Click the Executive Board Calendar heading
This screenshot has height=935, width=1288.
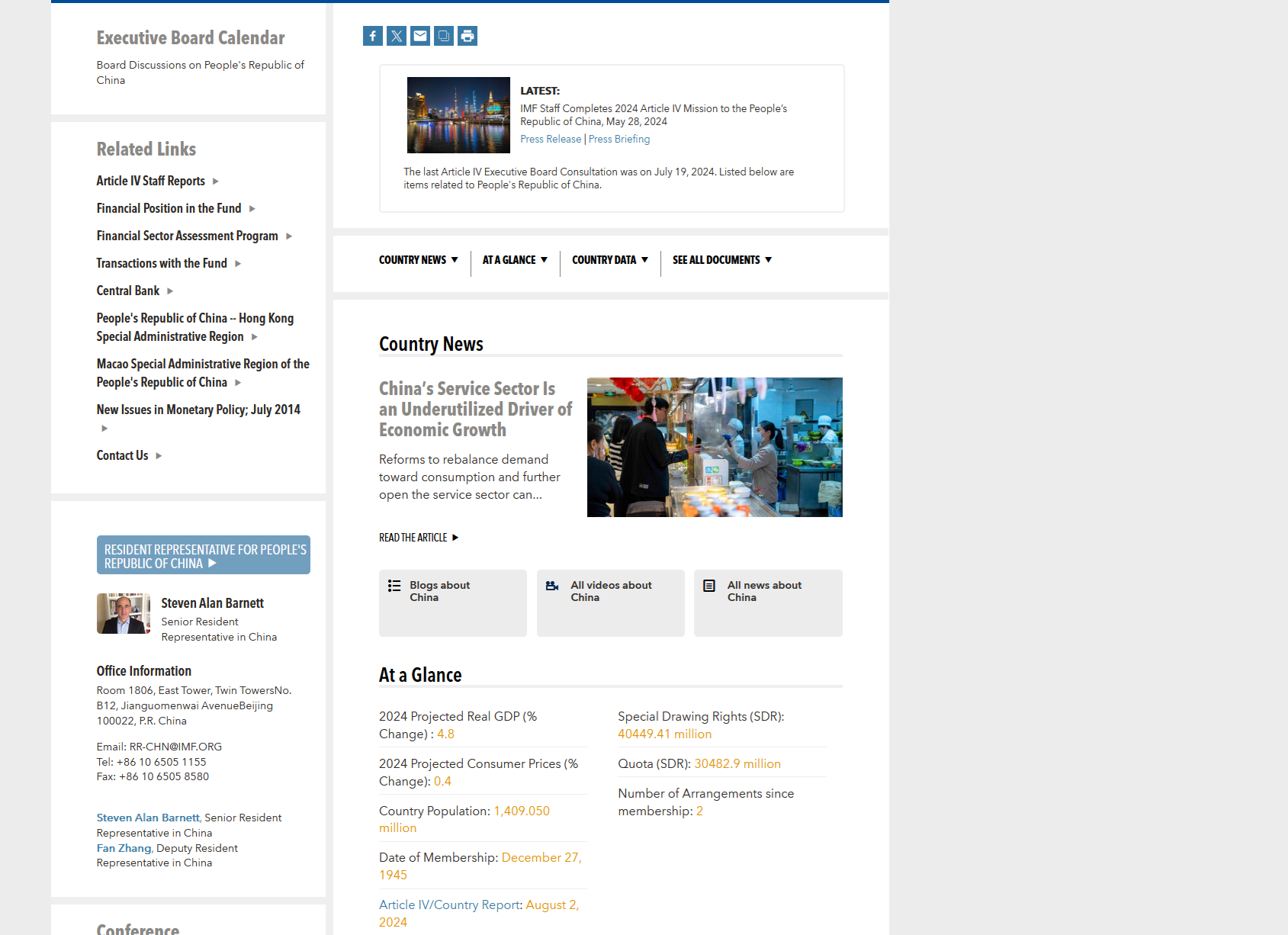[x=191, y=38]
